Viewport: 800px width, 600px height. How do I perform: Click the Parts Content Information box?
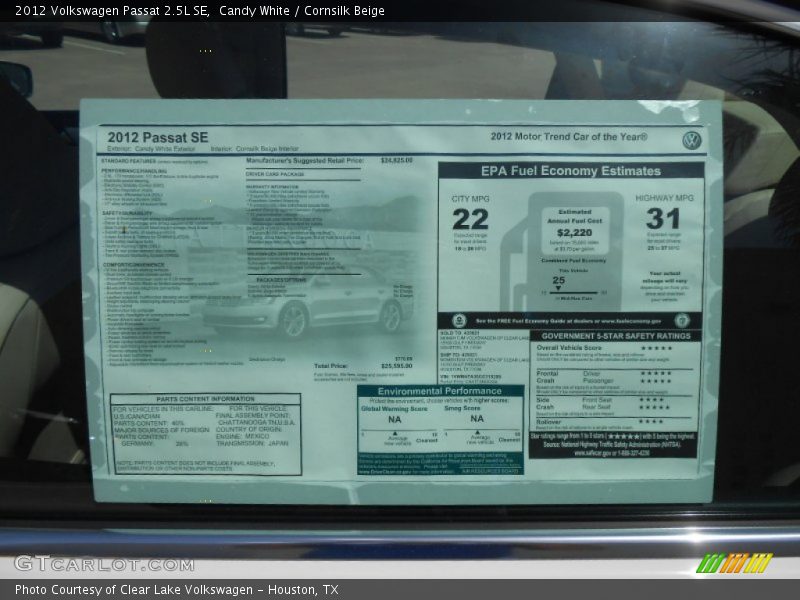[205, 434]
